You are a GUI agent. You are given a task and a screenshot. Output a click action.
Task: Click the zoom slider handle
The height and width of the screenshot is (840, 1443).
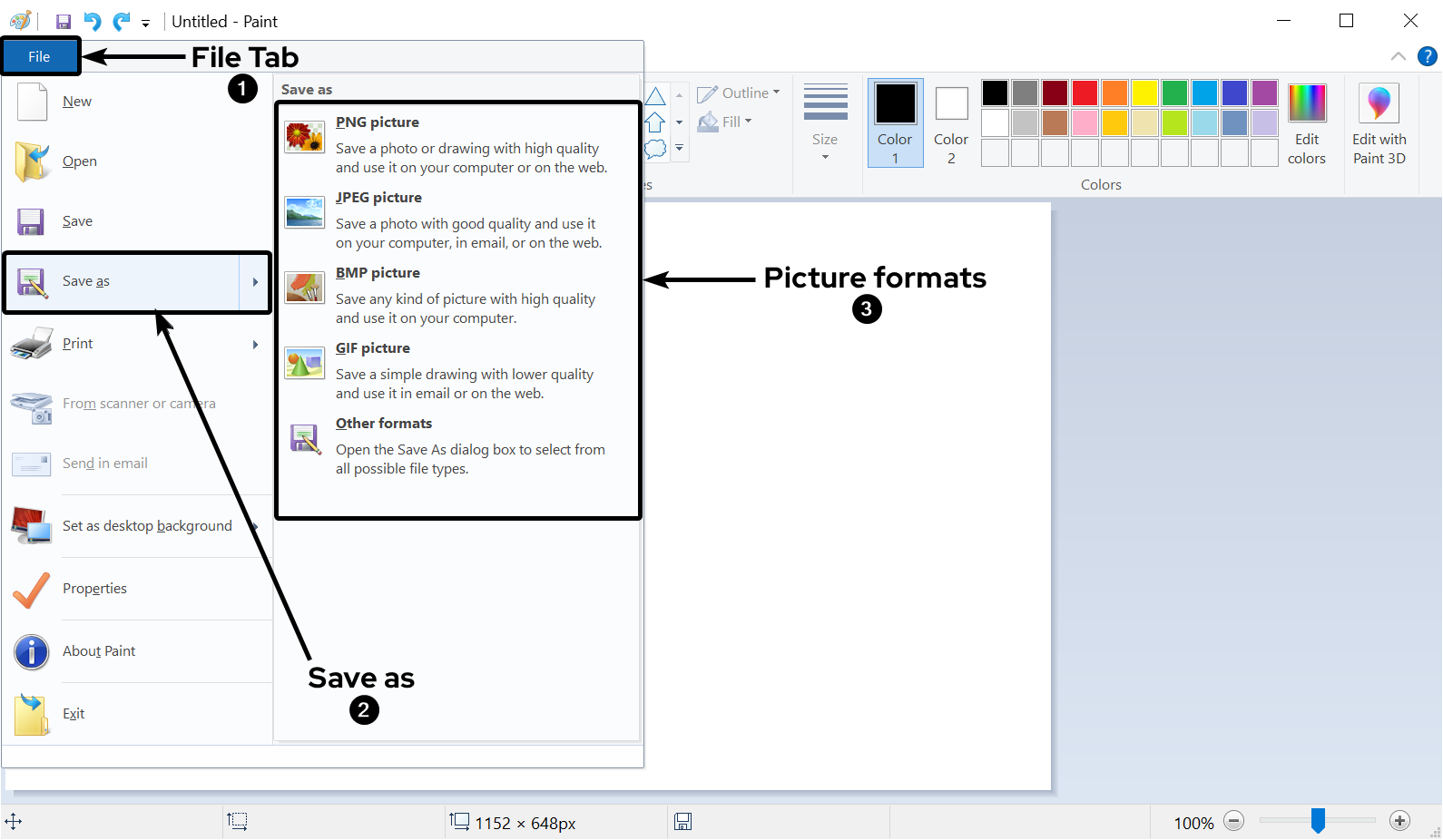[1318, 821]
